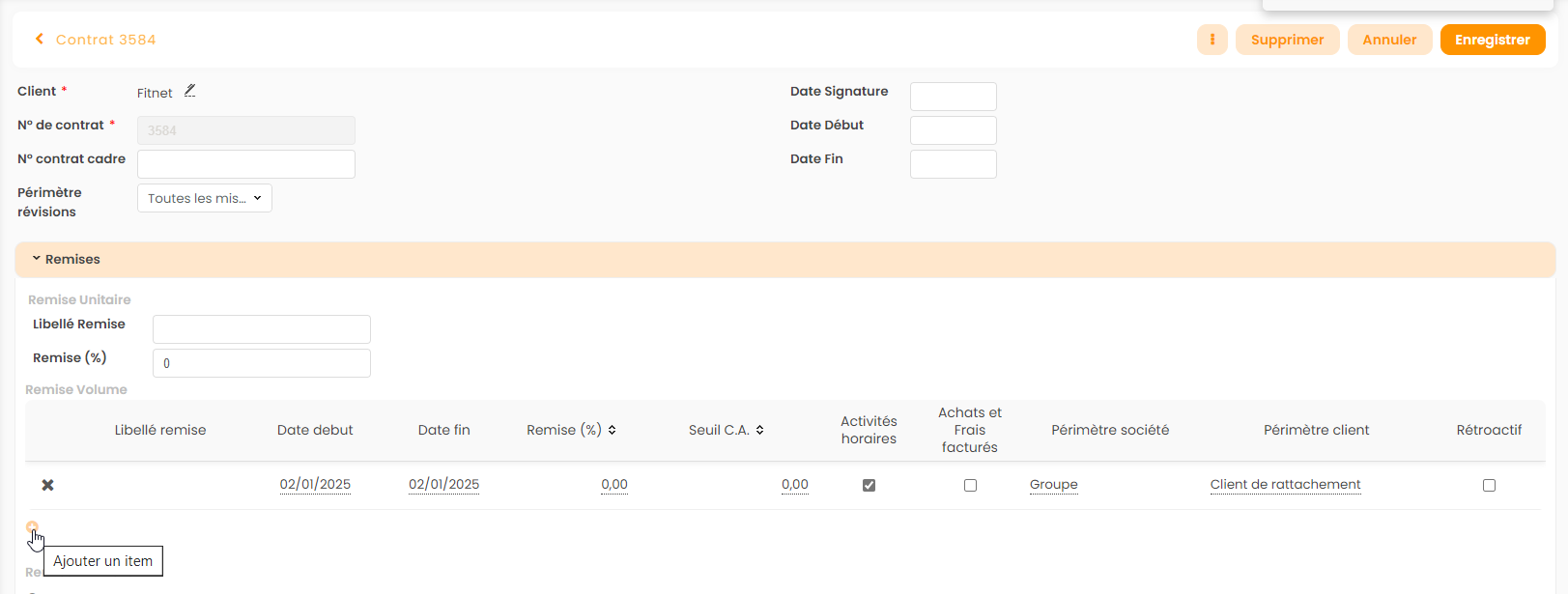Open the three-dot more options menu
This screenshot has width=1568, height=594.
point(1212,40)
